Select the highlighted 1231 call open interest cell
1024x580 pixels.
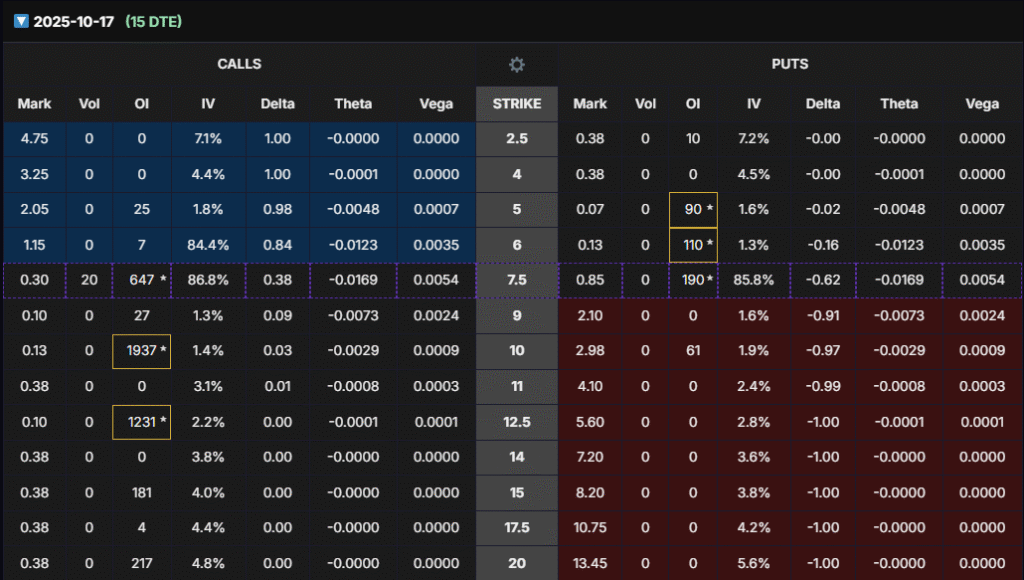[141, 422]
